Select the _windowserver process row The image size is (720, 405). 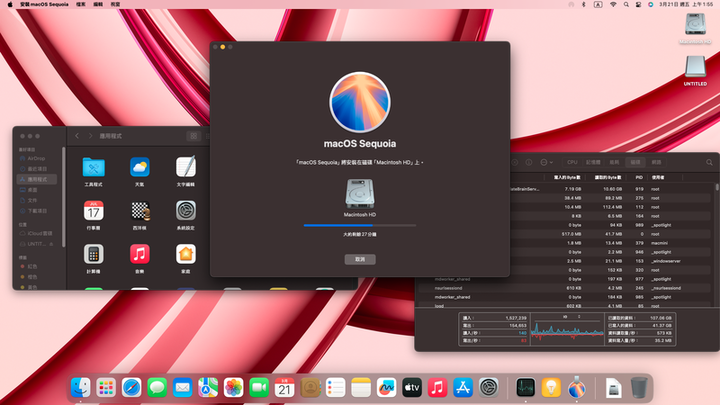point(612,261)
